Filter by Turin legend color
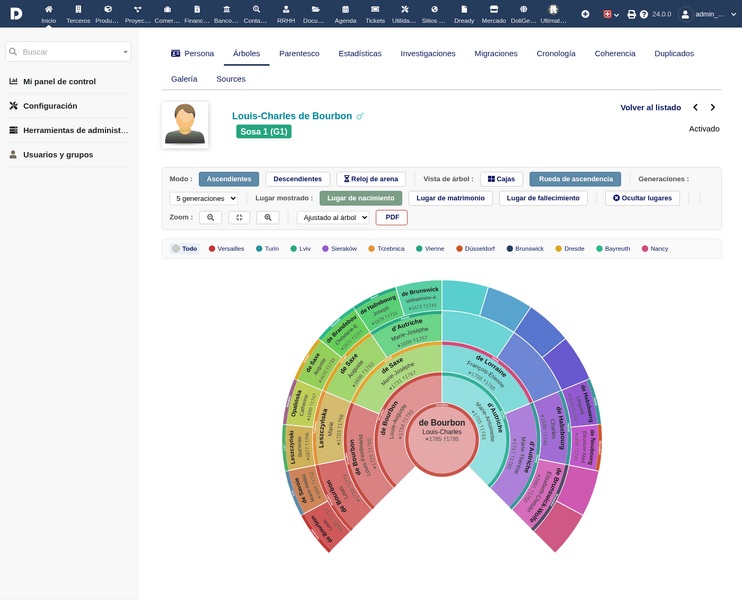This screenshot has height=600, width=742. tap(267, 248)
